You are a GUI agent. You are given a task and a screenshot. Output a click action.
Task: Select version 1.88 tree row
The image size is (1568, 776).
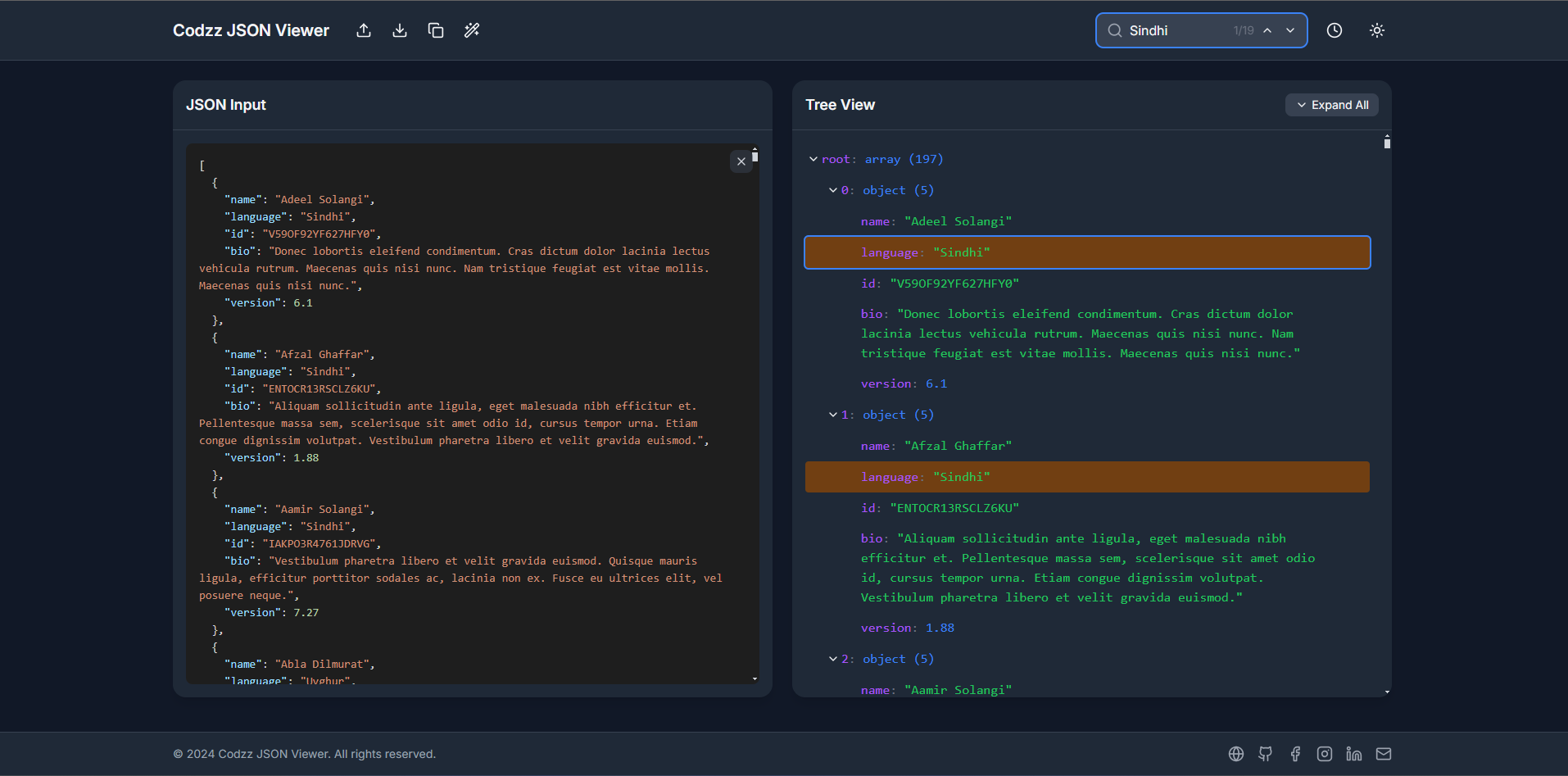coord(1087,628)
